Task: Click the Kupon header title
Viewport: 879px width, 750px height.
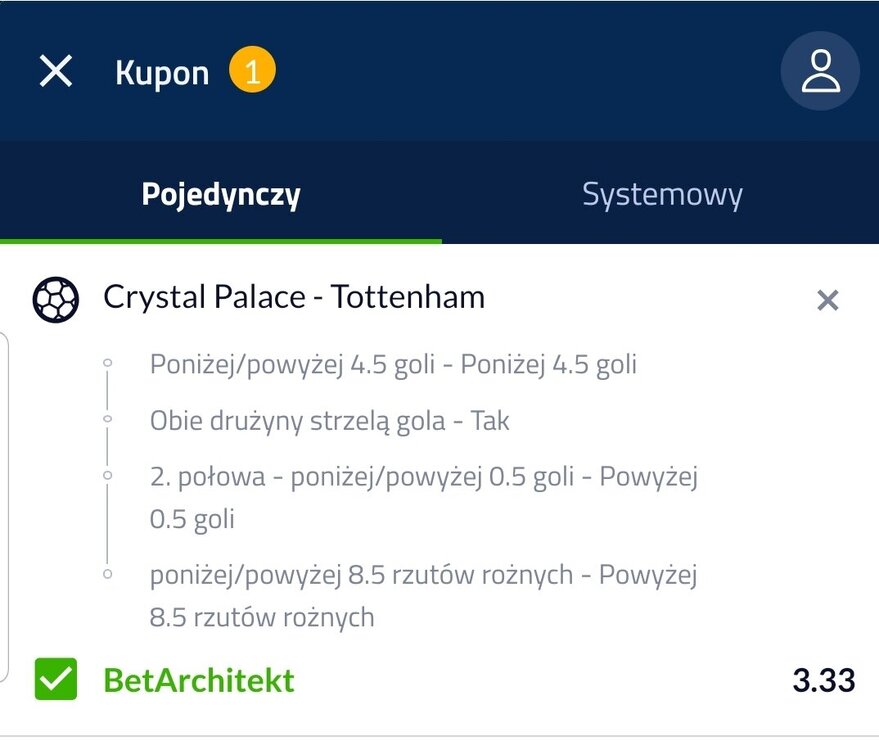Action: pyautogui.click(x=162, y=73)
